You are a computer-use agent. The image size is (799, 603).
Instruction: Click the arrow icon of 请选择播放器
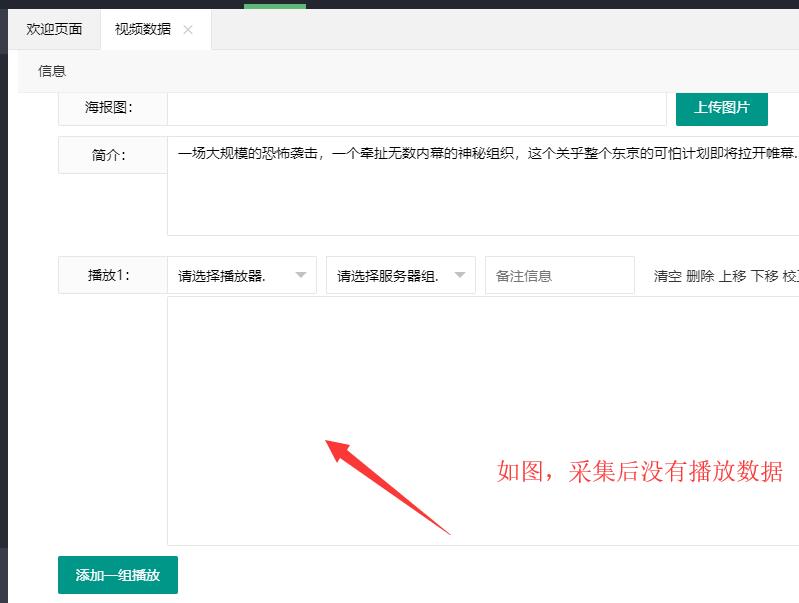pyautogui.click(x=301, y=275)
